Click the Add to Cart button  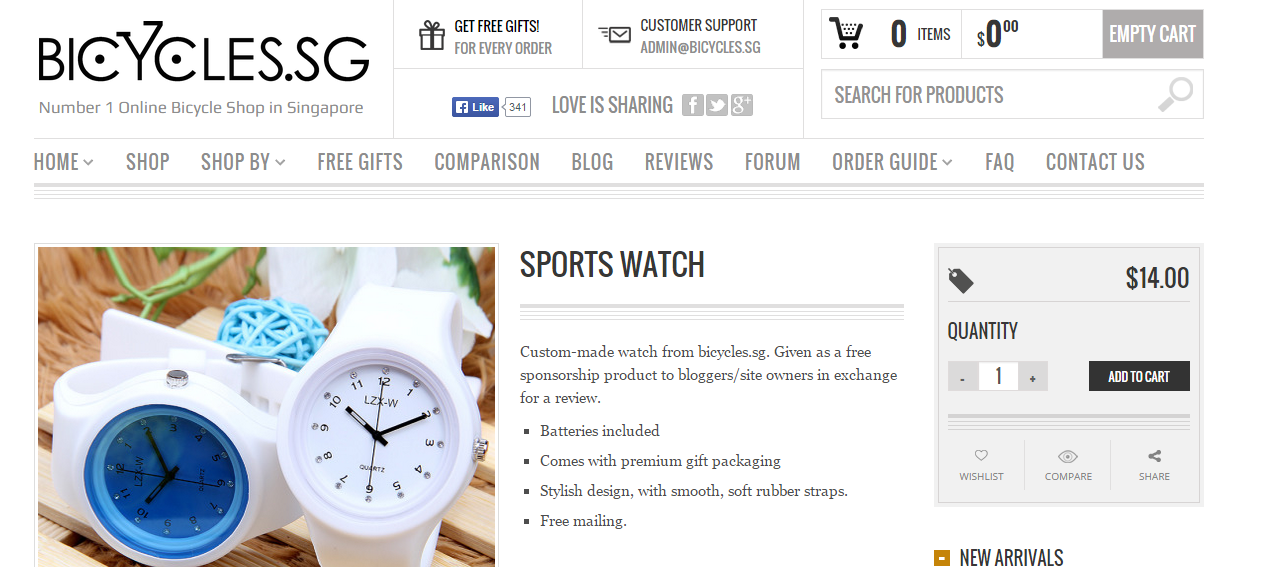point(1139,376)
